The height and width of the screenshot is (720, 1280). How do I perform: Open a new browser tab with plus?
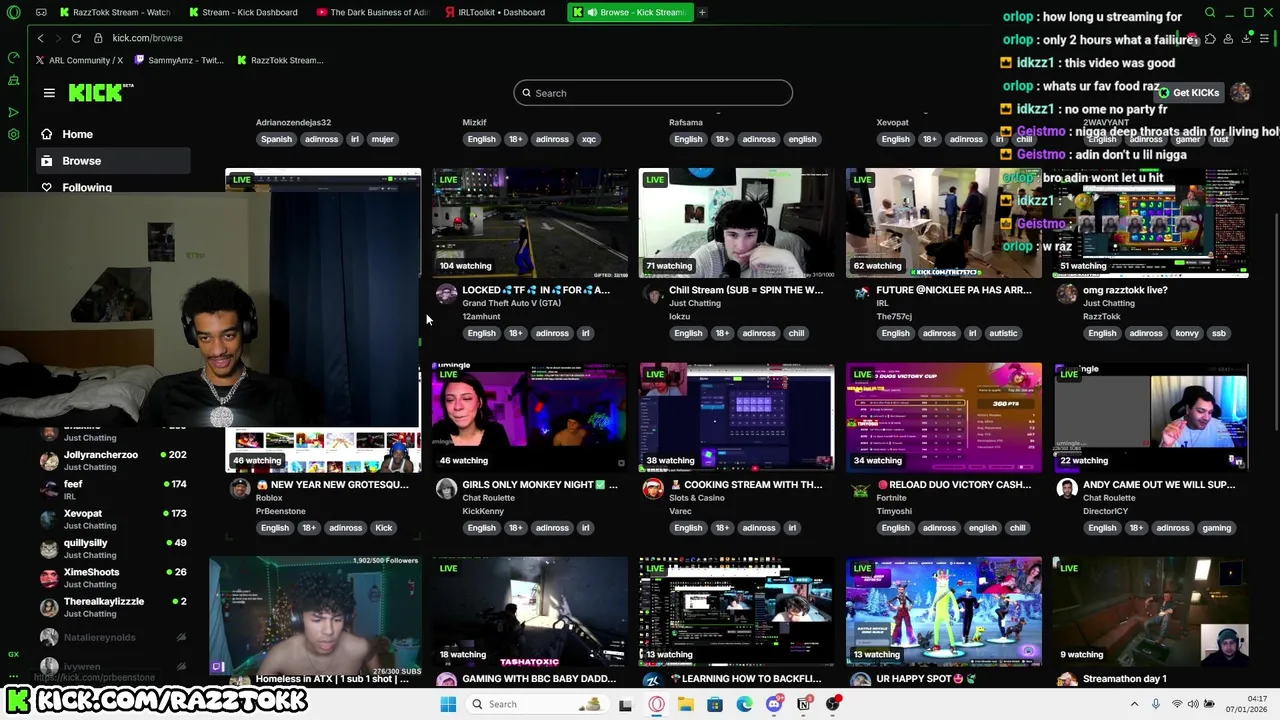pyautogui.click(x=702, y=12)
